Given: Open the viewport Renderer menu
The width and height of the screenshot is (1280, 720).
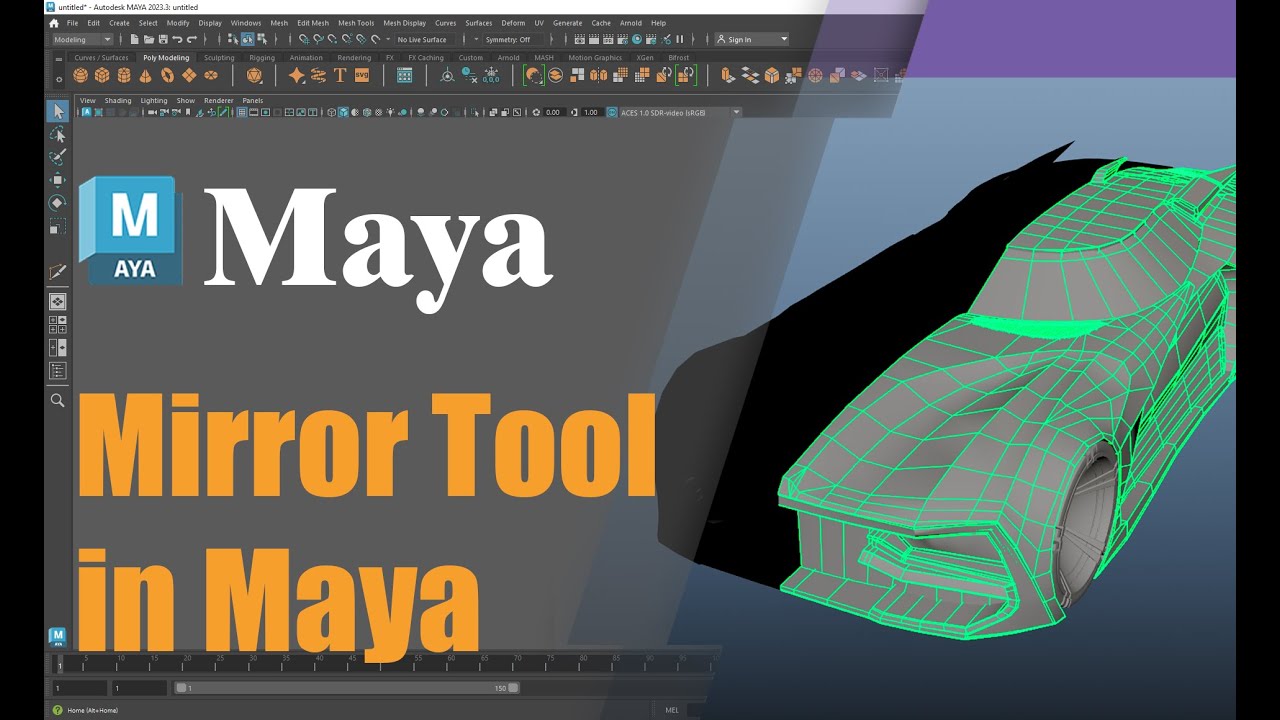Looking at the screenshot, I should (x=219, y=100).
